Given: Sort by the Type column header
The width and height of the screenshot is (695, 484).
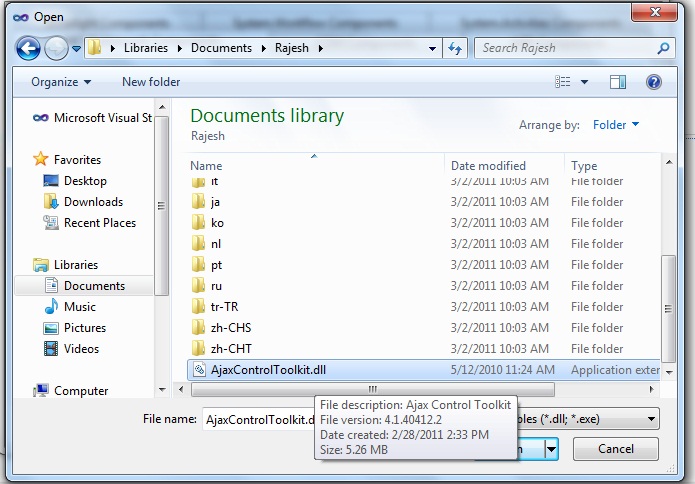Looking at the screenshot, I should (584, 166).
